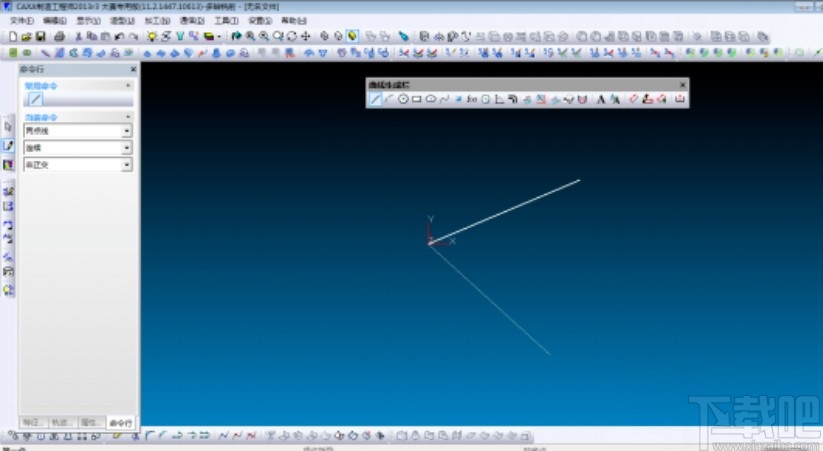The width and height of the screenshot is (823, 451).
Task: Select the Rectangle tool in curve toolbar
Action: tap(417, 99)
